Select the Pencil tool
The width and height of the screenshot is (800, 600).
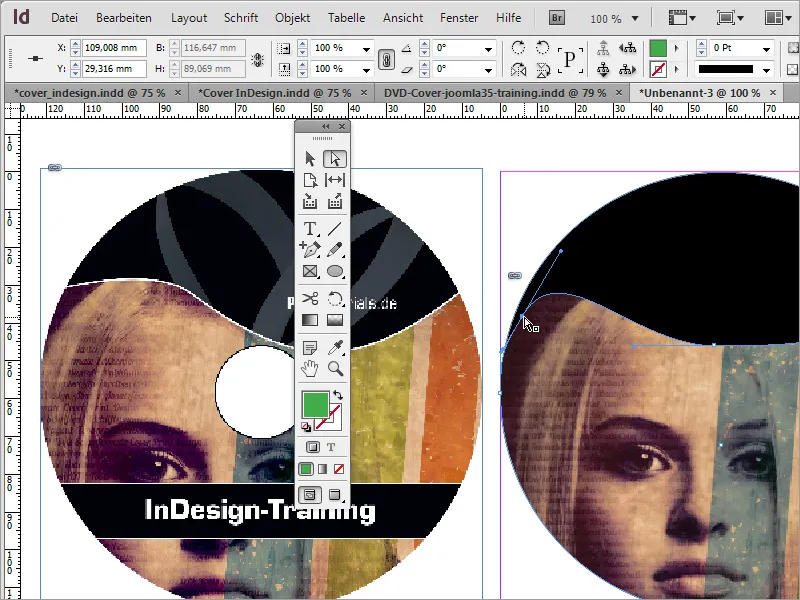pyautogui.click(x=335, y=249)
